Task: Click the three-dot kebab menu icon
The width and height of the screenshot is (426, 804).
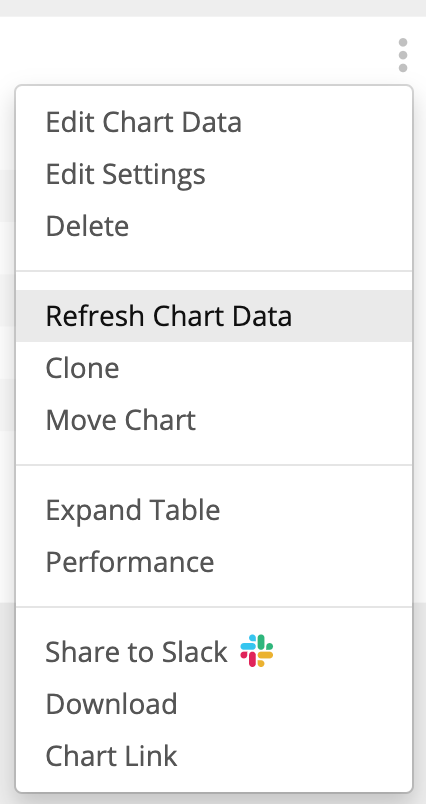Action: pyautogui.click(x=403, y=55)
